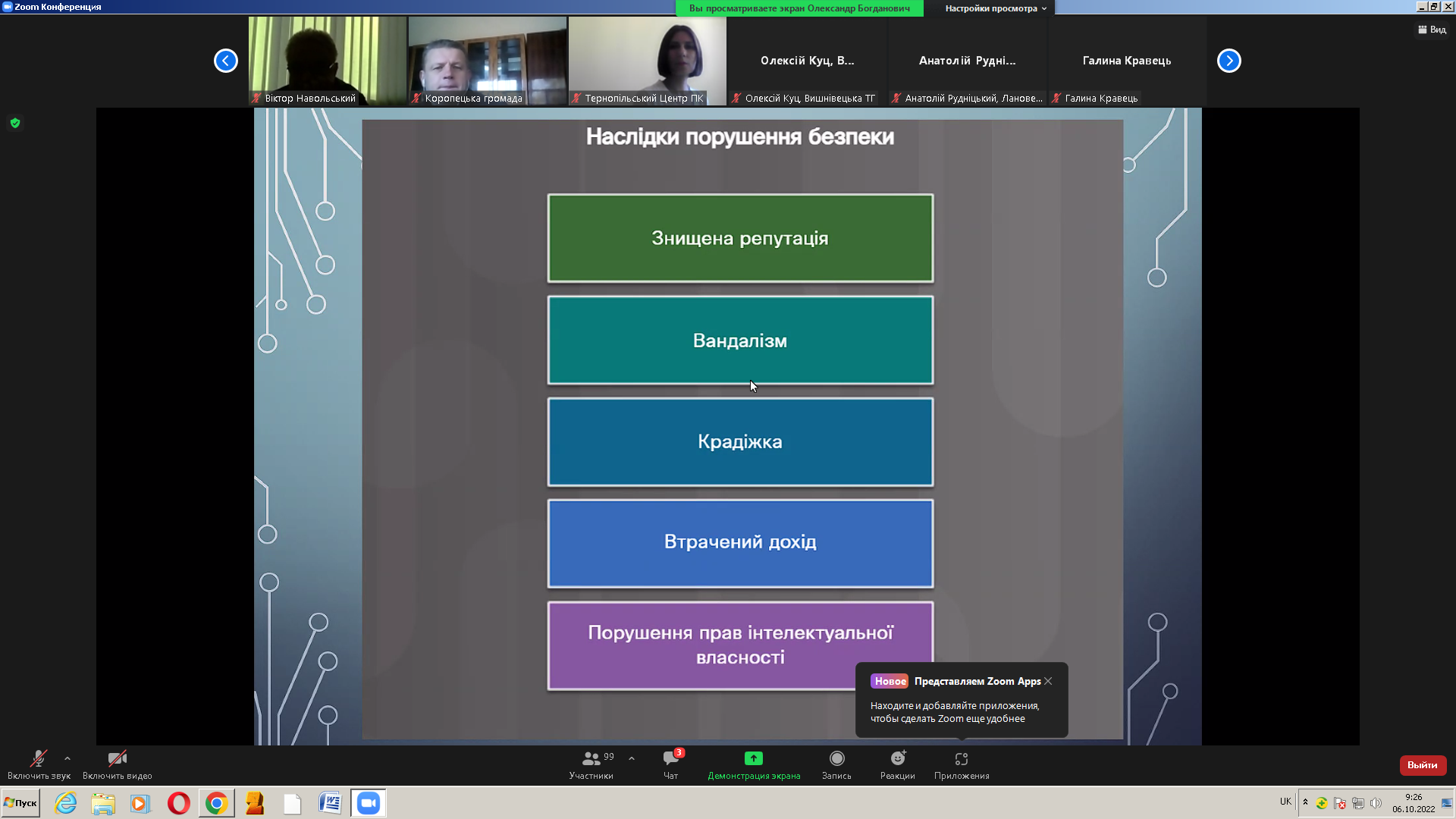
Task: Select Тернопільський Центр ПК video thumbnail
Action: pyautogui.click(x=648, y=61)
